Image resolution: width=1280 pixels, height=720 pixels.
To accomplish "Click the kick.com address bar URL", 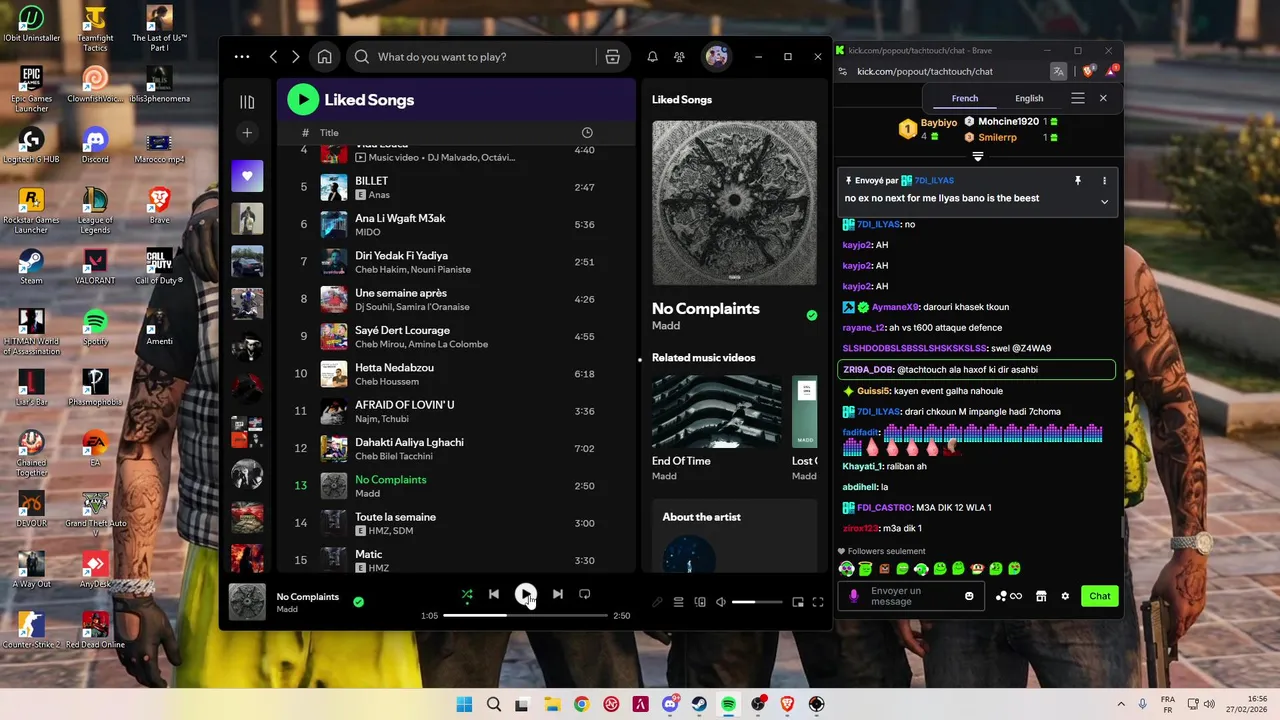I will pyautogui.click(x=925, y=72).
